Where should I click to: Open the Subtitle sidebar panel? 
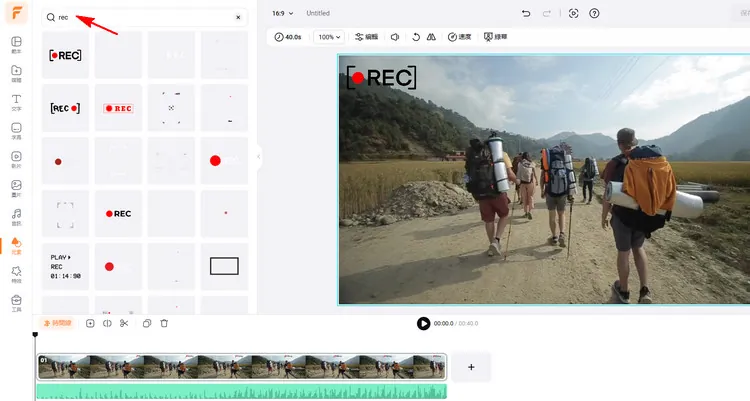click(x=16, y=131)
